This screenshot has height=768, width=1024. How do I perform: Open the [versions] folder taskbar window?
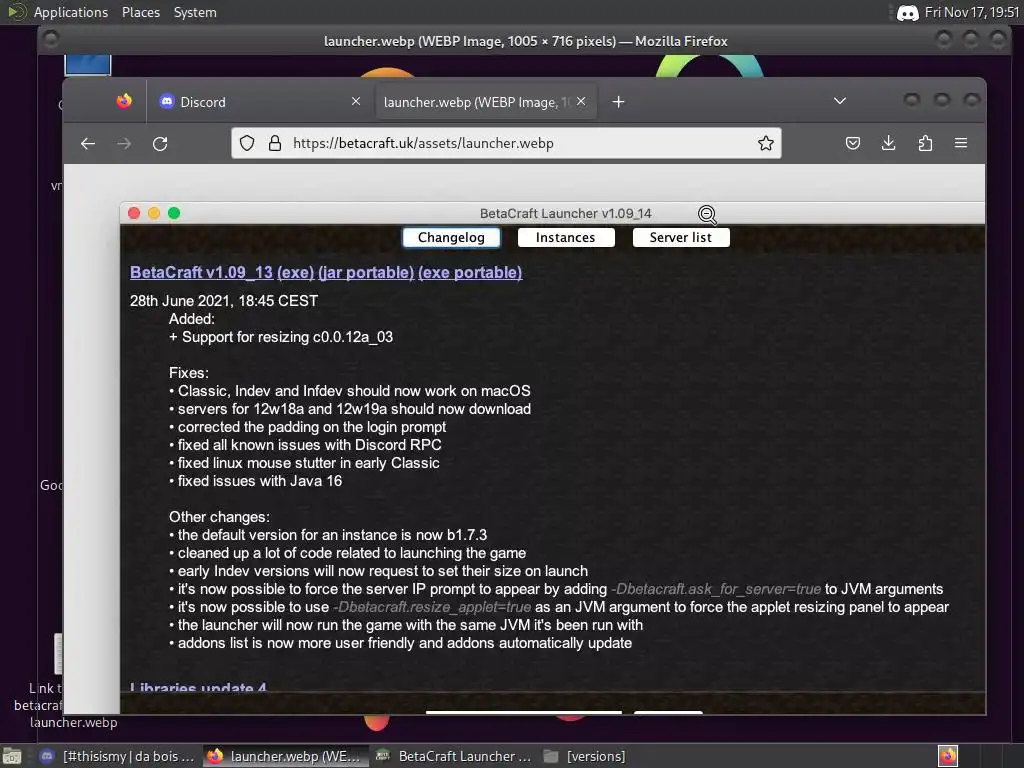point(584,756)
